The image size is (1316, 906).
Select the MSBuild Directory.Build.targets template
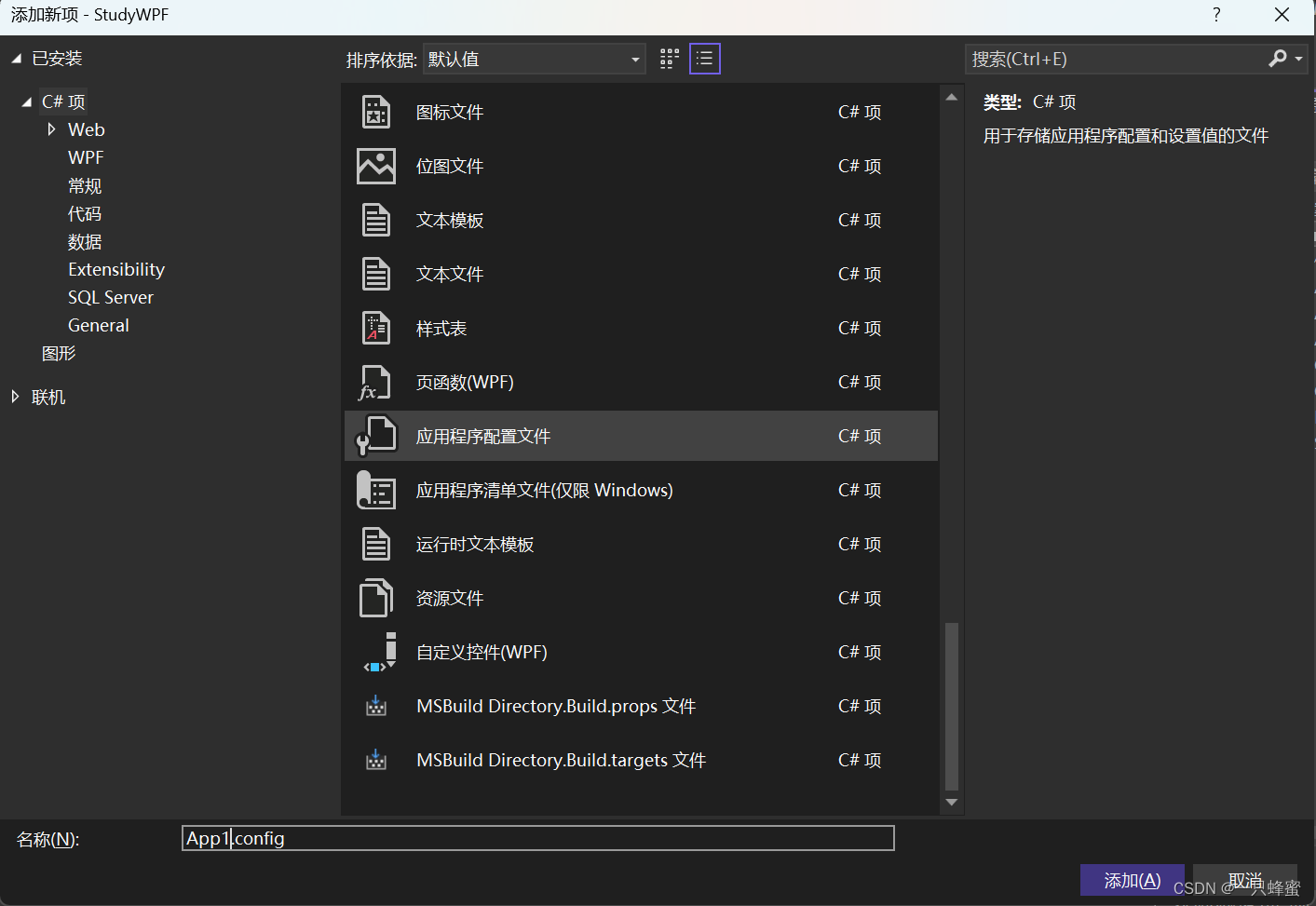(x=560, y=760)
